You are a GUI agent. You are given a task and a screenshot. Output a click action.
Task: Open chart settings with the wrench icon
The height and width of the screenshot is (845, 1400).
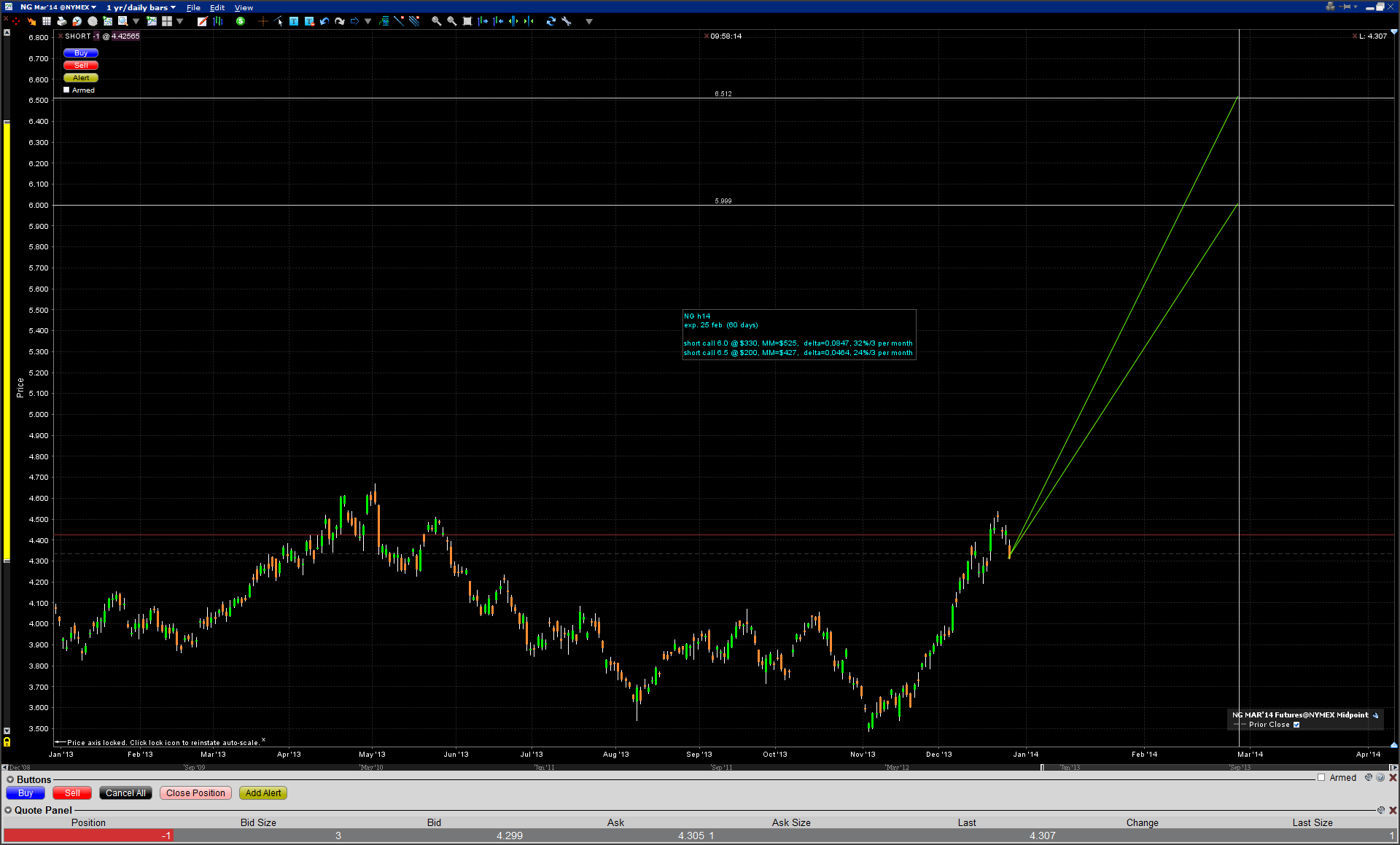tap(567, 21)
